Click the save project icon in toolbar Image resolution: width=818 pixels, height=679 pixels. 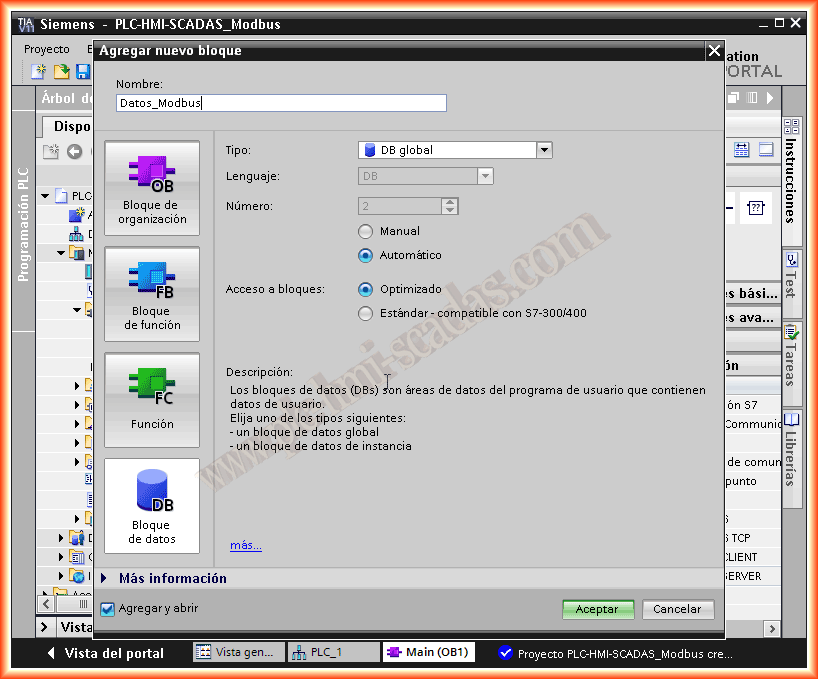coord(83,72)
